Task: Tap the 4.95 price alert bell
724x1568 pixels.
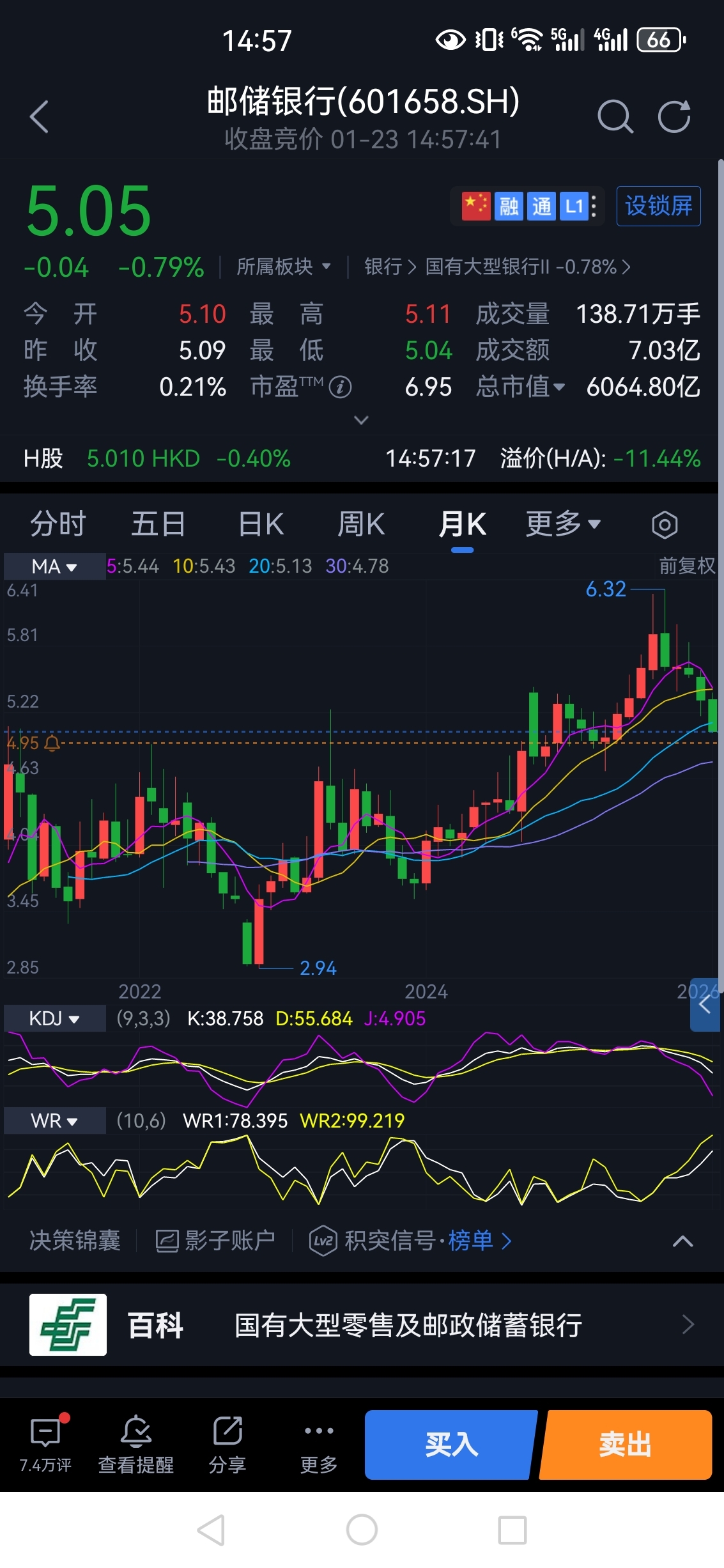Action: tap(52, 743)
